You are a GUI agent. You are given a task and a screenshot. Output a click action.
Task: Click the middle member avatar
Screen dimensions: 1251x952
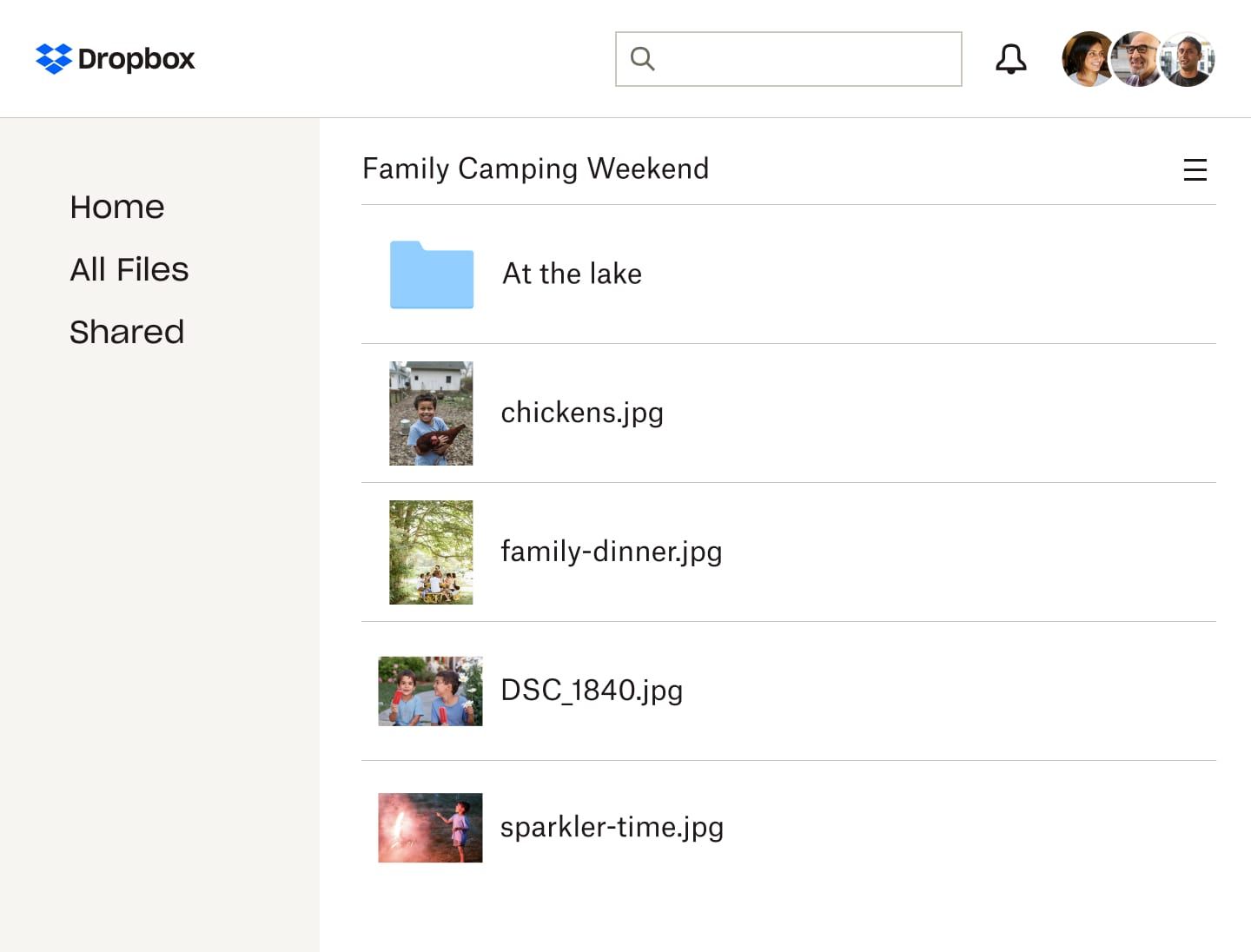coord(1138,59)
